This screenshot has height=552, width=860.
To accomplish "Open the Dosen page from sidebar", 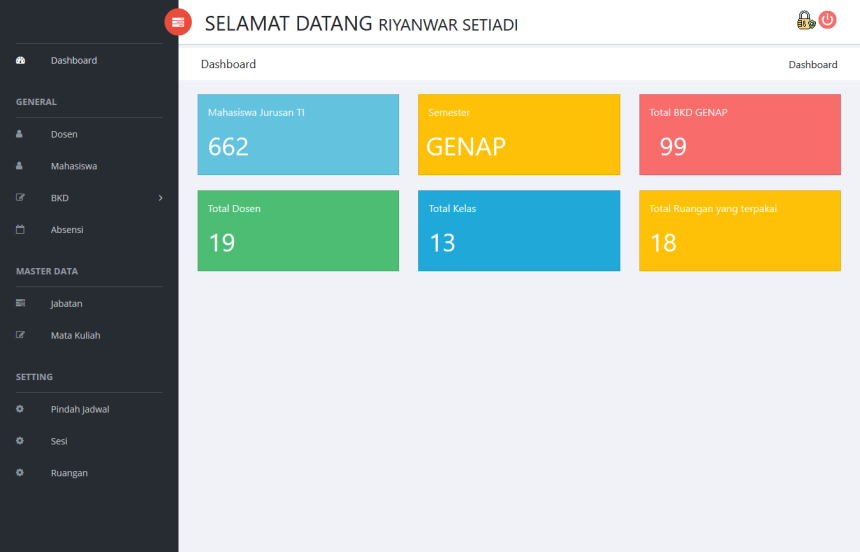I will (64, 134).
